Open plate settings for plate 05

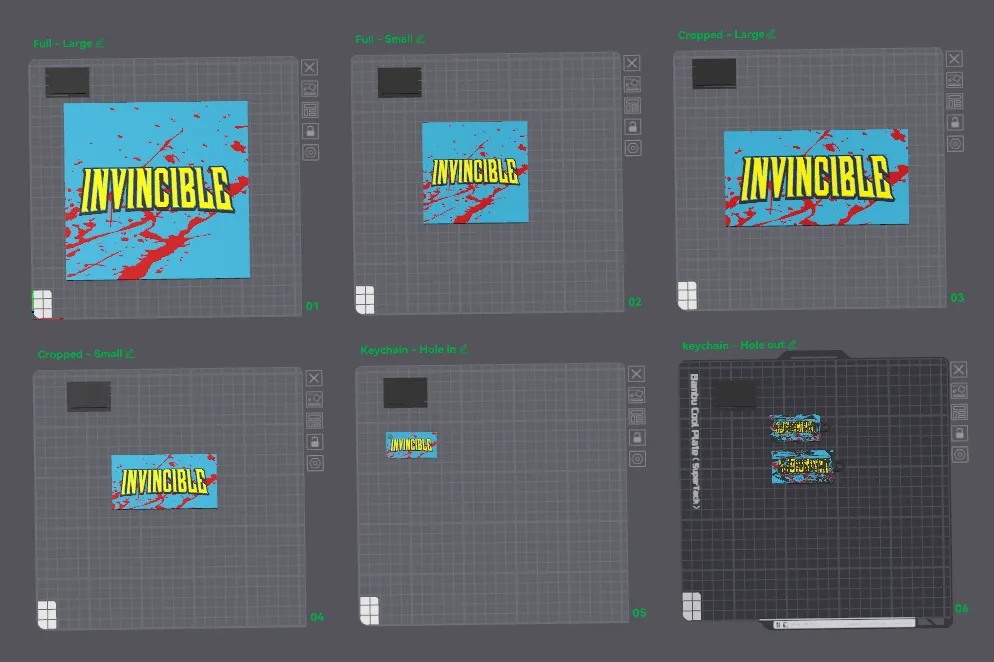pyautogui.click(x=637, y=459)
